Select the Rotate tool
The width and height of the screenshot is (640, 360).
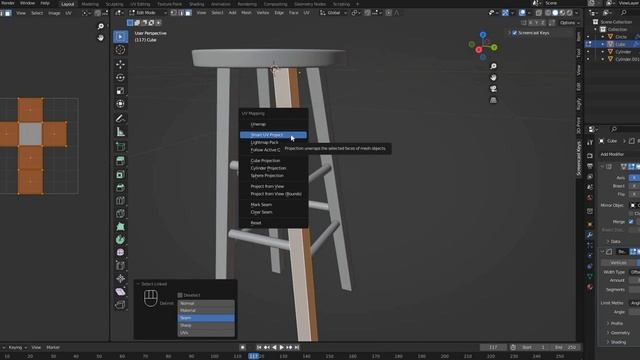tap(120, 78)
